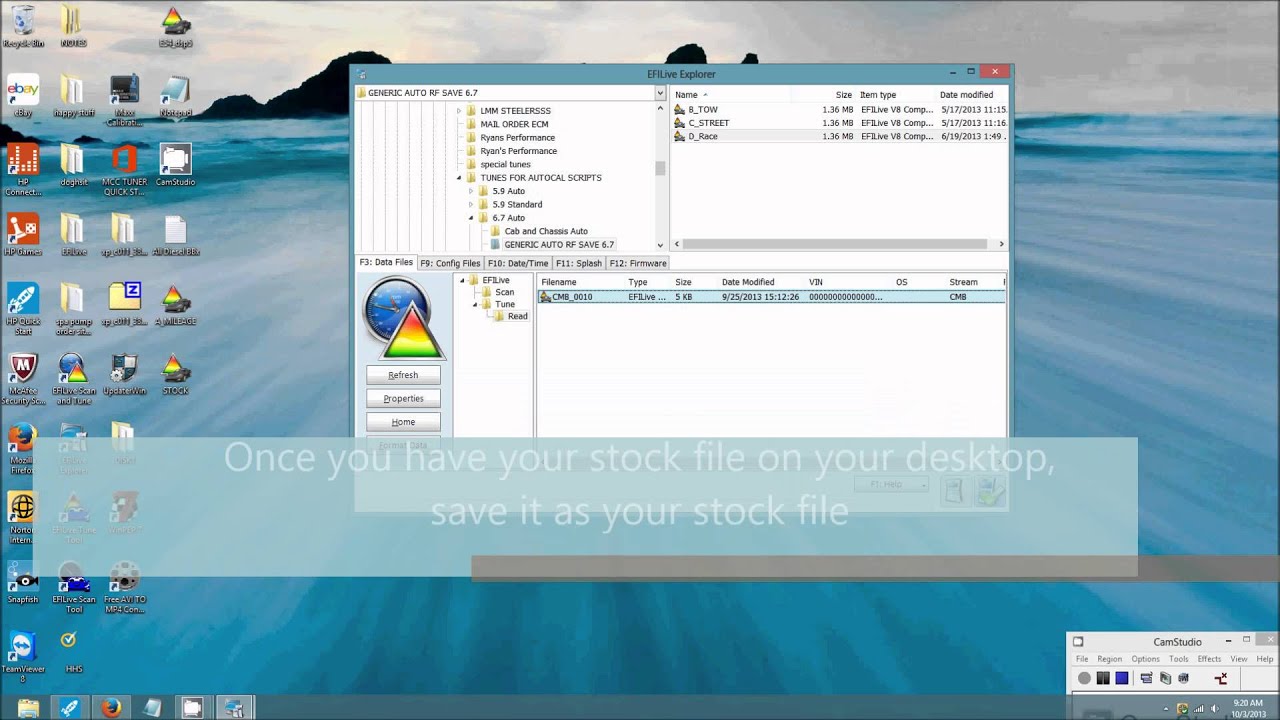Select the CamStudio desktop shortcut
Image resolution: width=1280 pixels, height=720 pixels.
coord(175,165)
